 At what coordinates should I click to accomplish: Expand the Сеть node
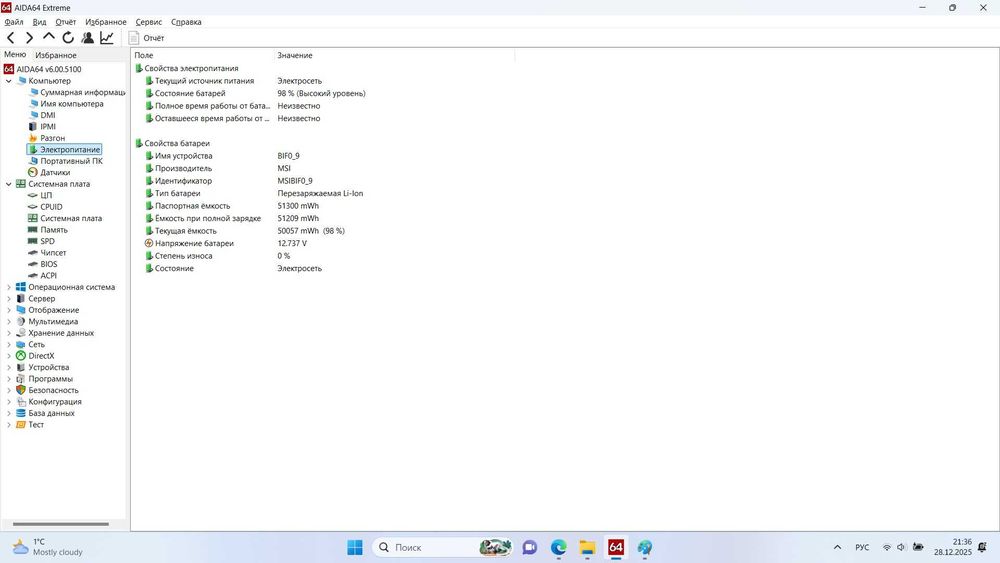pos(8,345)
